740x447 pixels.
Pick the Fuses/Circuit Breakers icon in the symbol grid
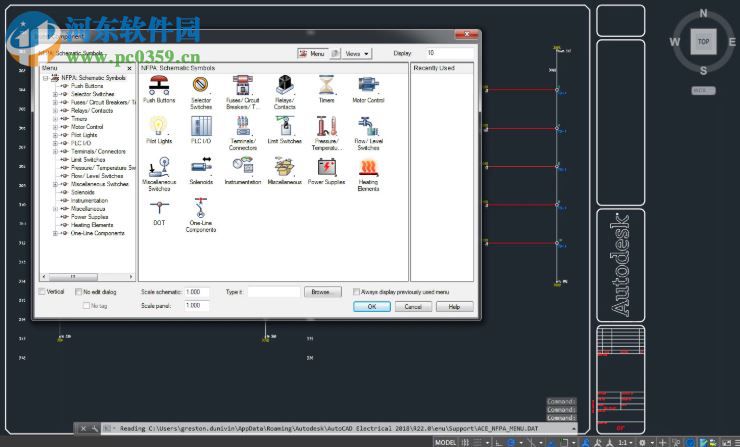click(x=242, y=85)
